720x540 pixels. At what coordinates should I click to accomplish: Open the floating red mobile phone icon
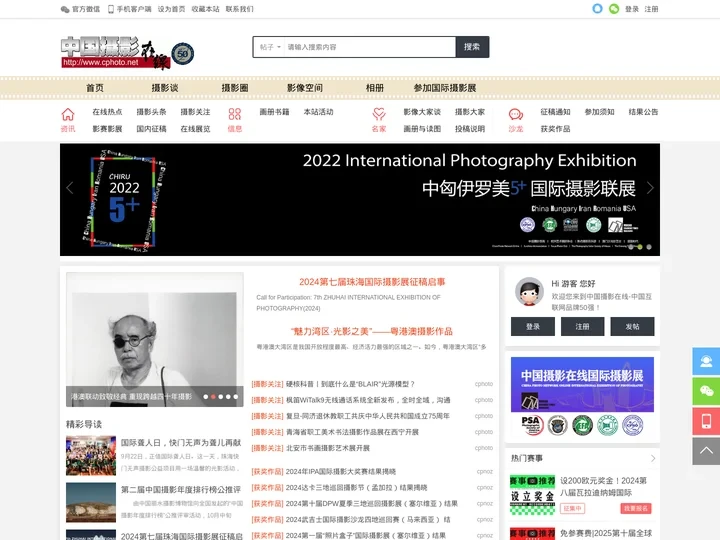click(706, 421)
